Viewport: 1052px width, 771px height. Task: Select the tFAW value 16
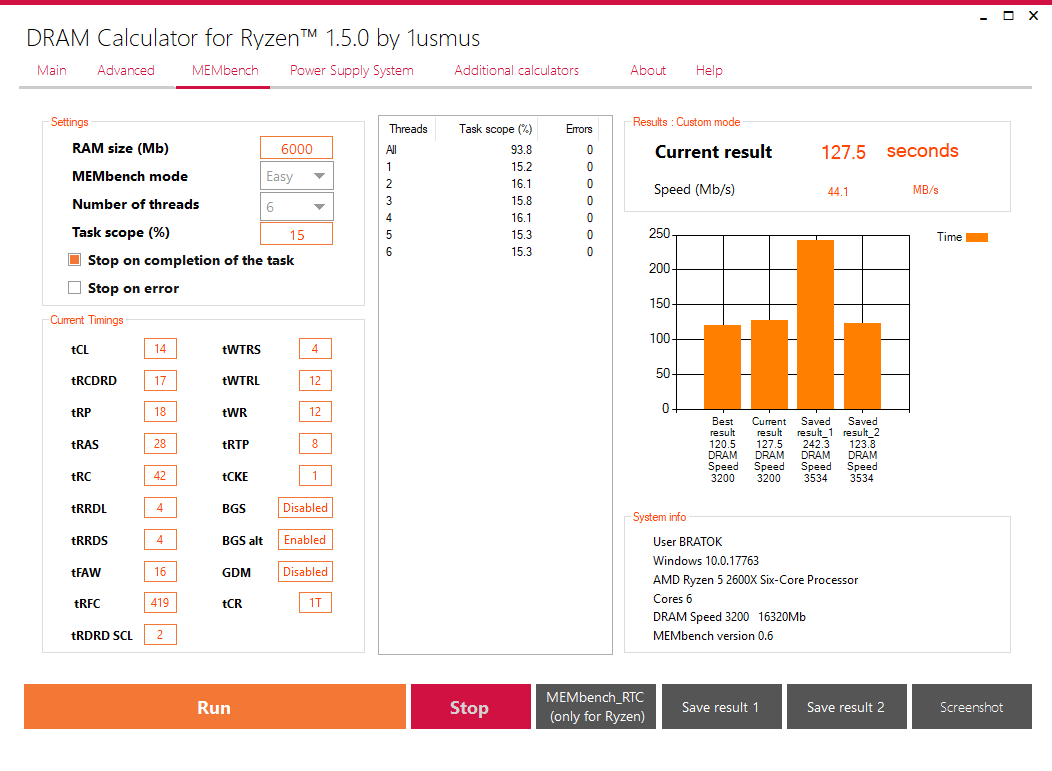point(160,572)
